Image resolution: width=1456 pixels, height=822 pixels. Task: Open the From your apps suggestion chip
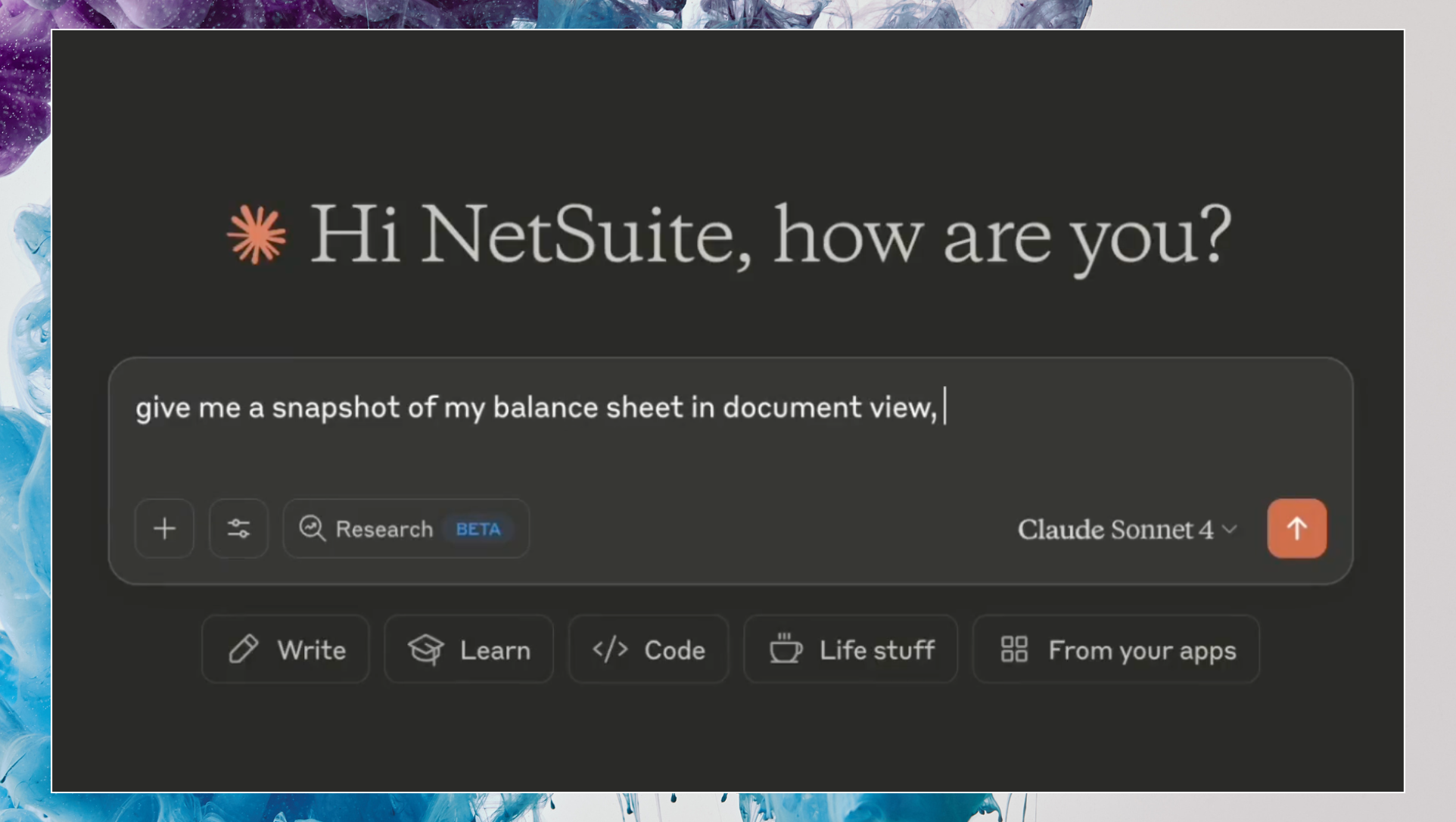click(1116, 649)
